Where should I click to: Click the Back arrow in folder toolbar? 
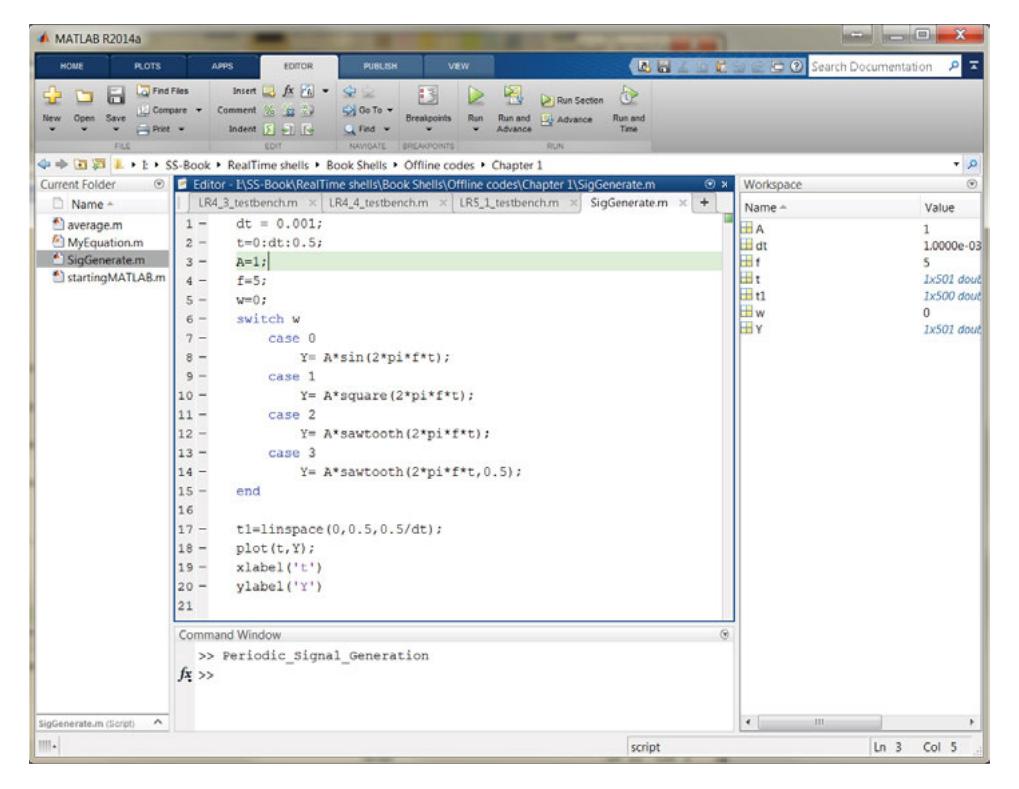[x=44, y=164]
